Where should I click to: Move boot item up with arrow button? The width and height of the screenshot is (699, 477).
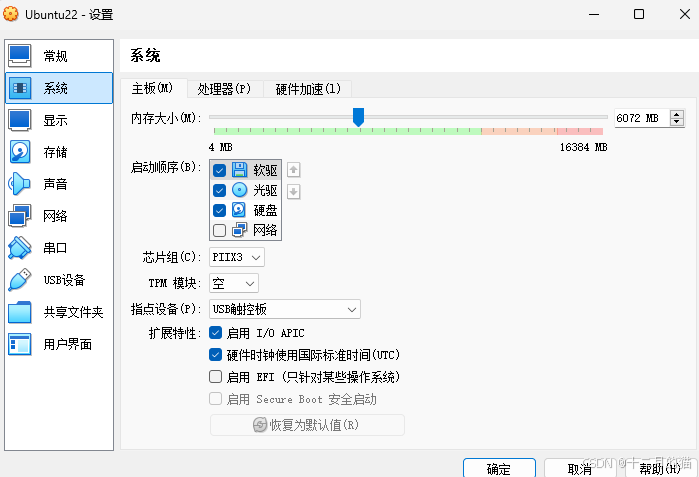pos(293,170)
